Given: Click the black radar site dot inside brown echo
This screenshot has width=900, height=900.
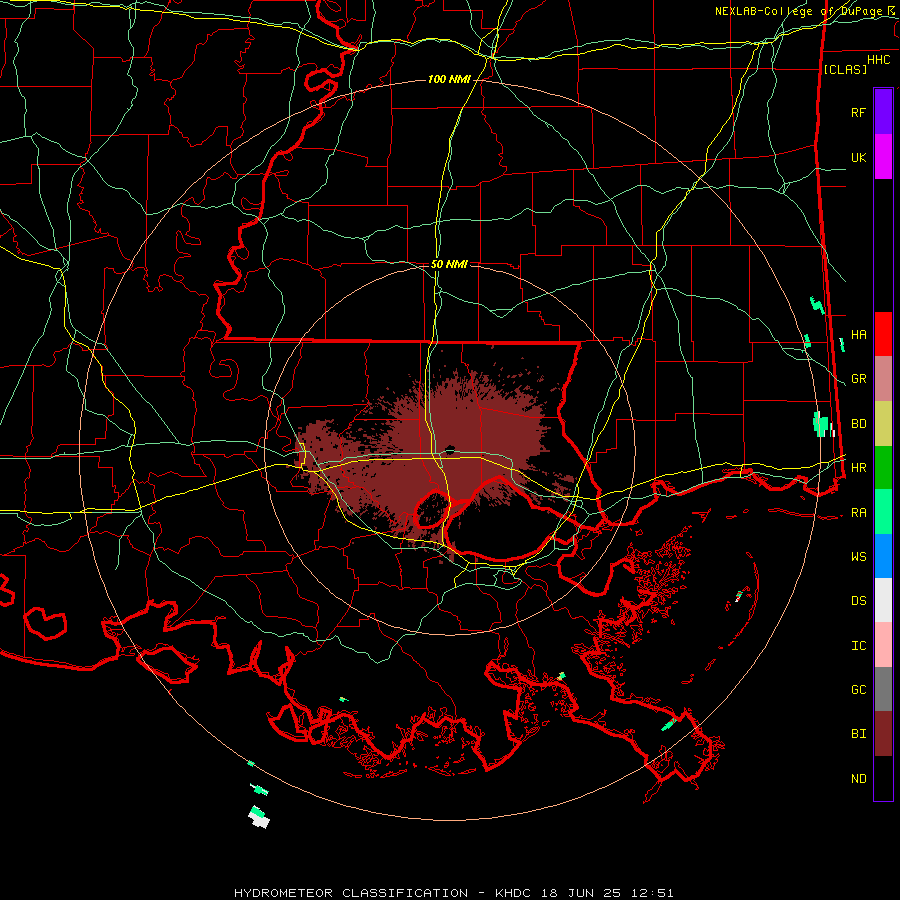Looking at the screenshot, I should point(450,449).
